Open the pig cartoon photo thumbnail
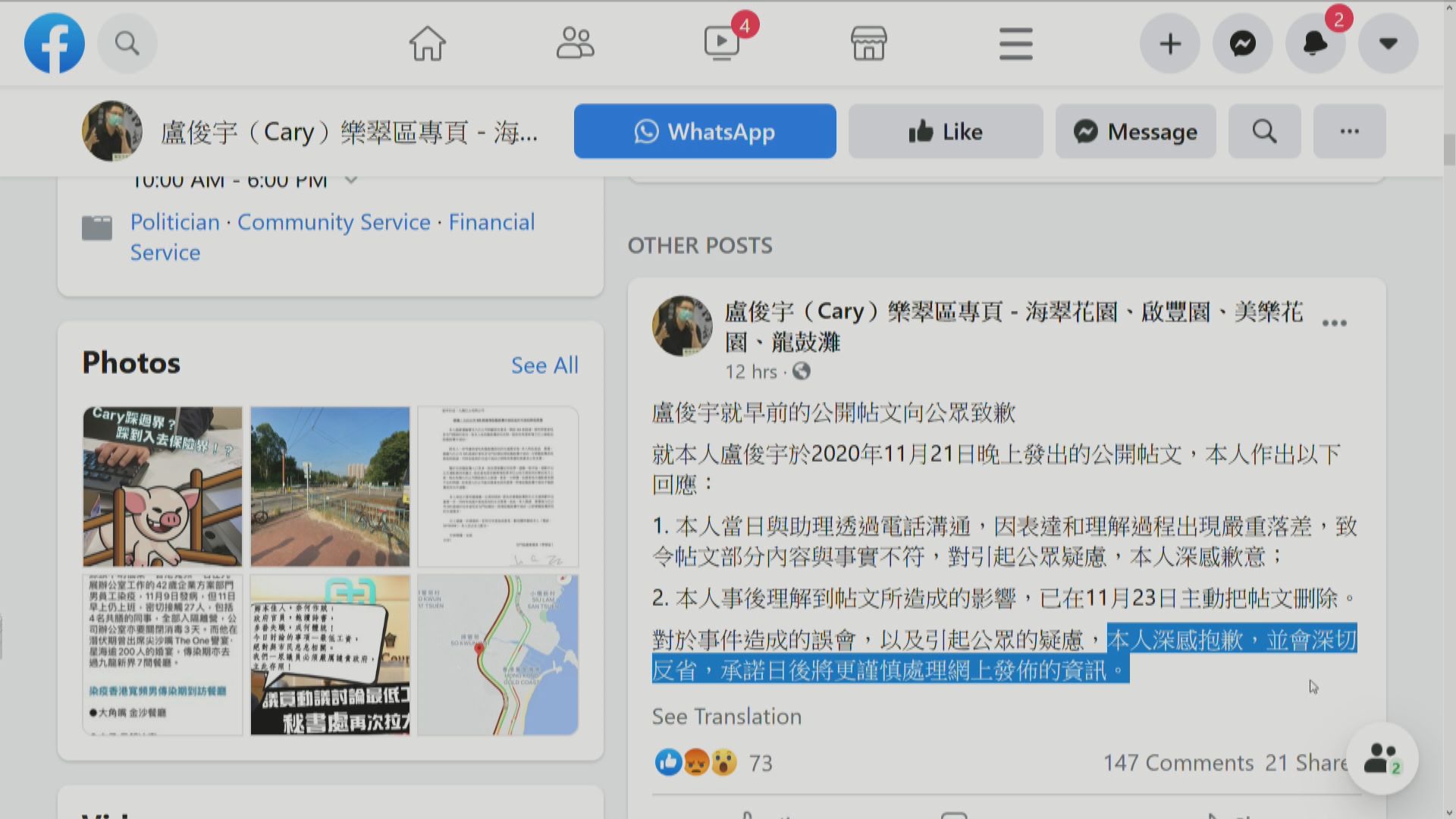Screen dimensions: 1456x819 click(x=161, y=486)
